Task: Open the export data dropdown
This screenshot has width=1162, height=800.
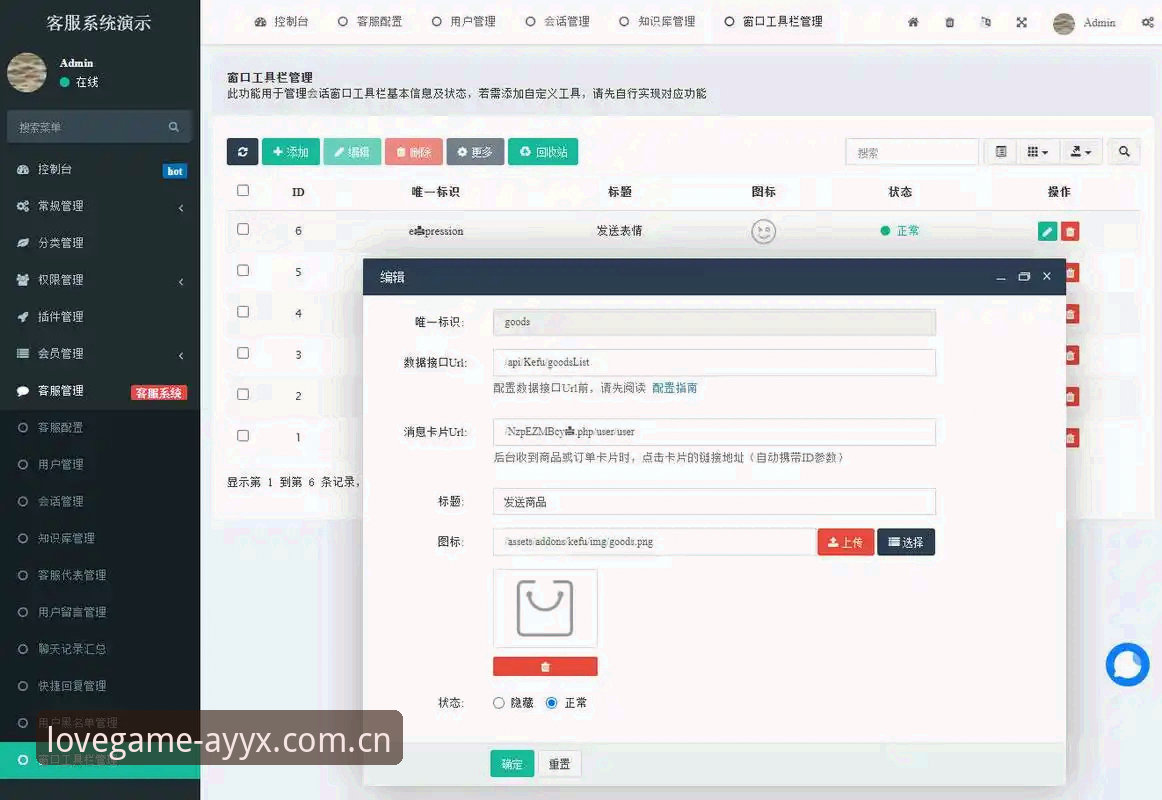Action: click(x=1081, y=152)
